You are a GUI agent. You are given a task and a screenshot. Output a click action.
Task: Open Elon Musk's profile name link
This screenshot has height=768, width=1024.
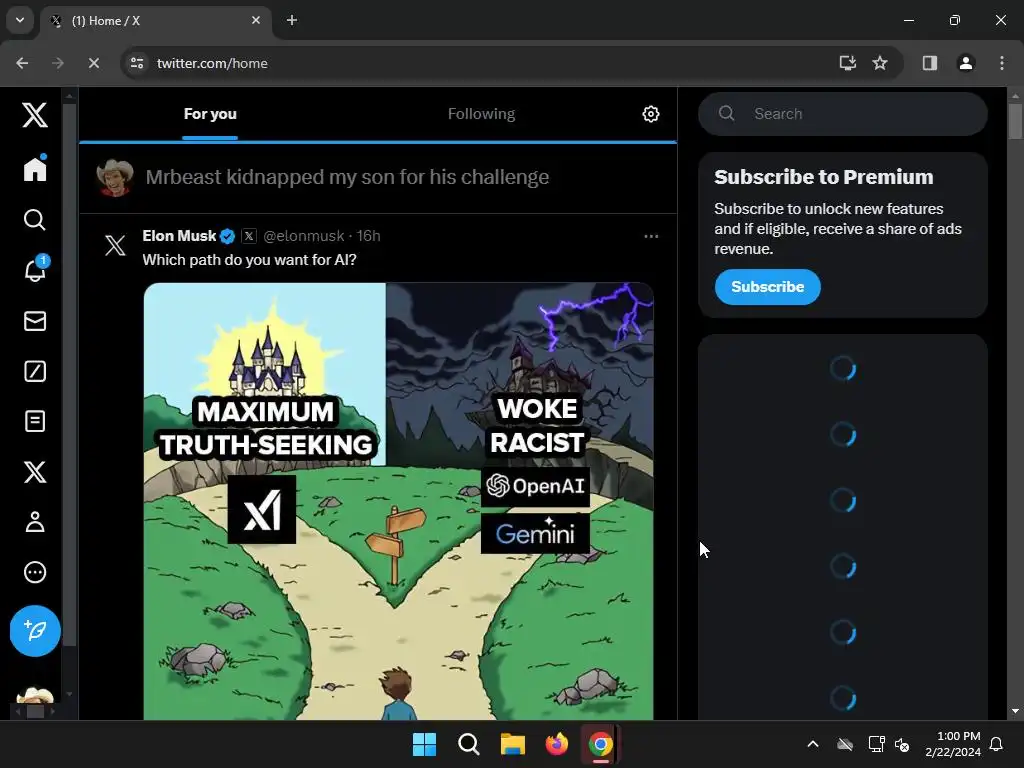tap(179, 236)
